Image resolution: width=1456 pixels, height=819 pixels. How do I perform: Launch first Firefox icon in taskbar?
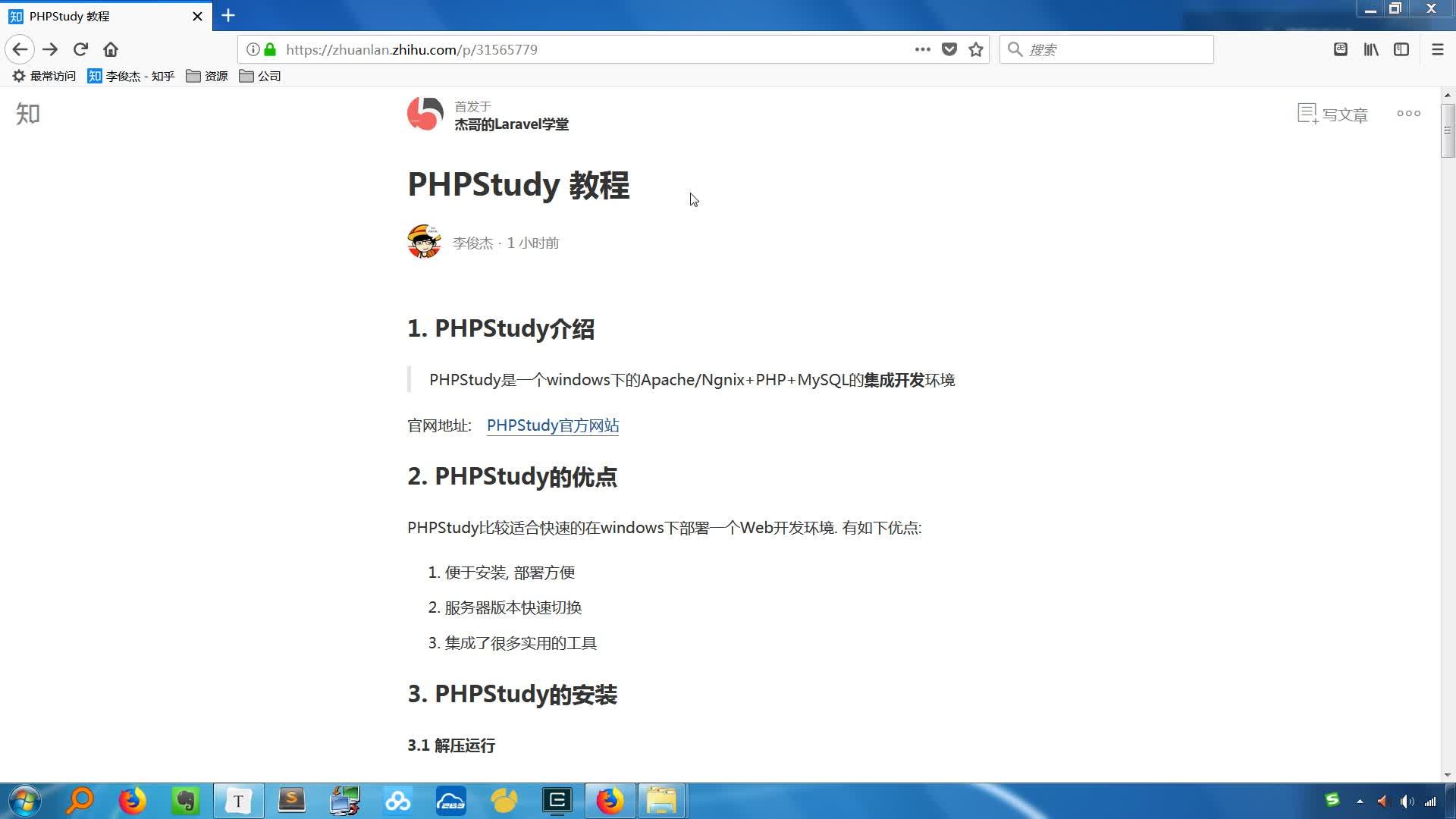pyautogui.click(x=132, y=801)
